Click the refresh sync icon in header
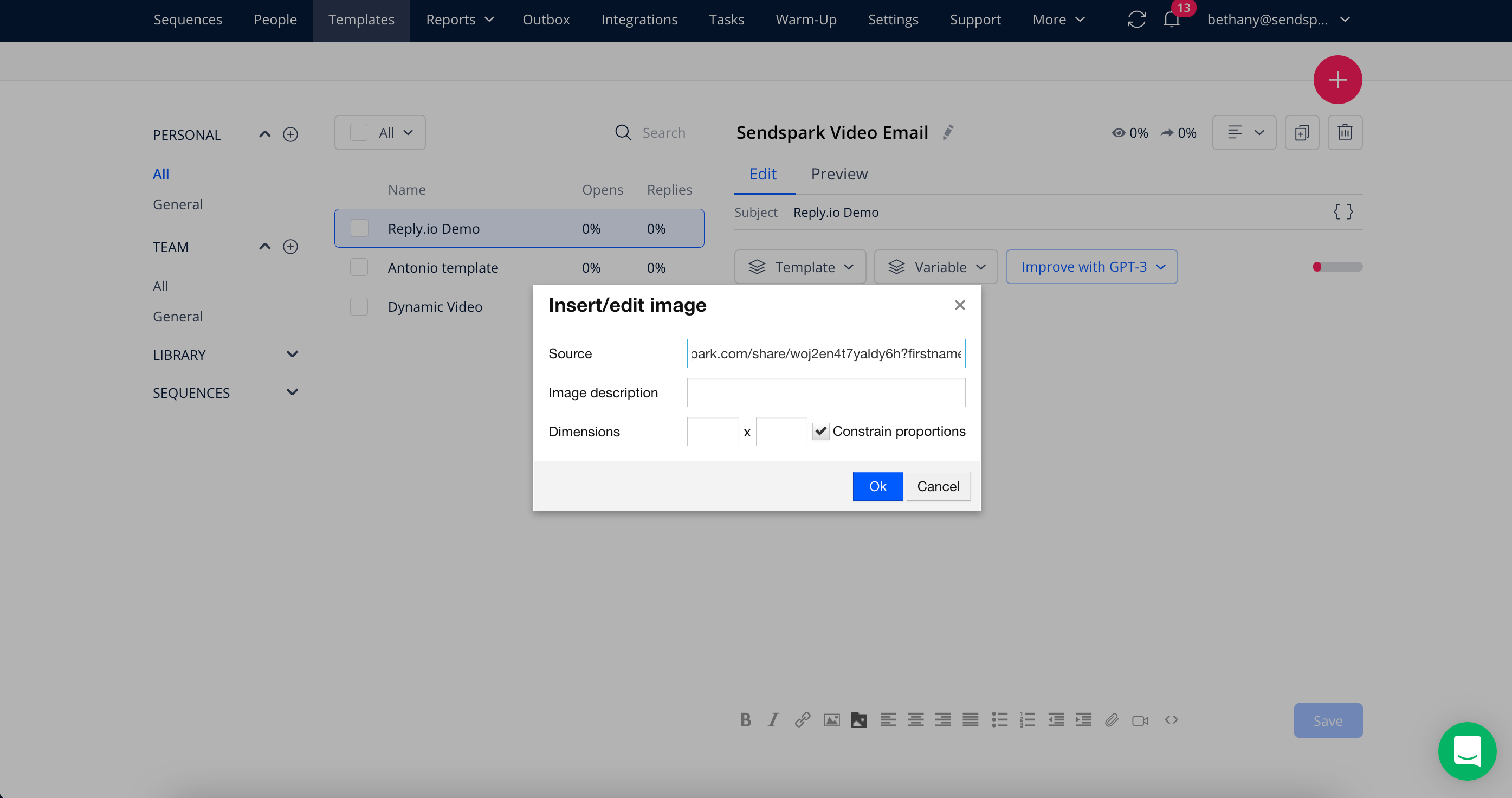The image size is (1512, 798). (1137, 20)
